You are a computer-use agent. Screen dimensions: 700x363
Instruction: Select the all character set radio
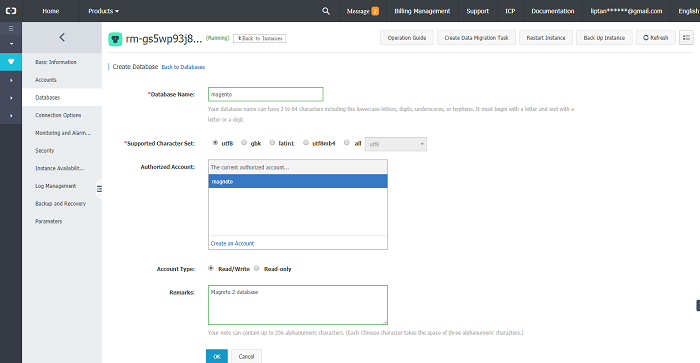click(346, 142)
